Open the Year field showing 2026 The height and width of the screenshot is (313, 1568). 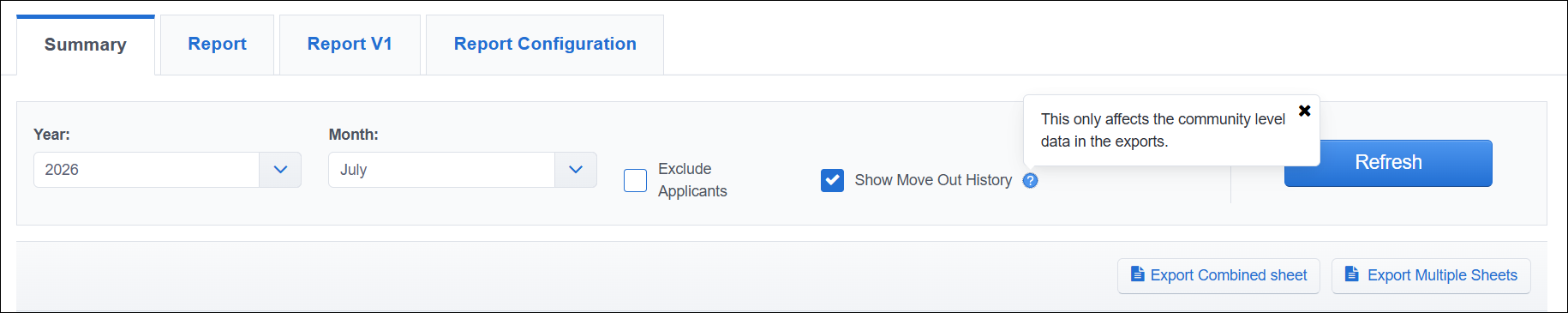pos(167,170)
